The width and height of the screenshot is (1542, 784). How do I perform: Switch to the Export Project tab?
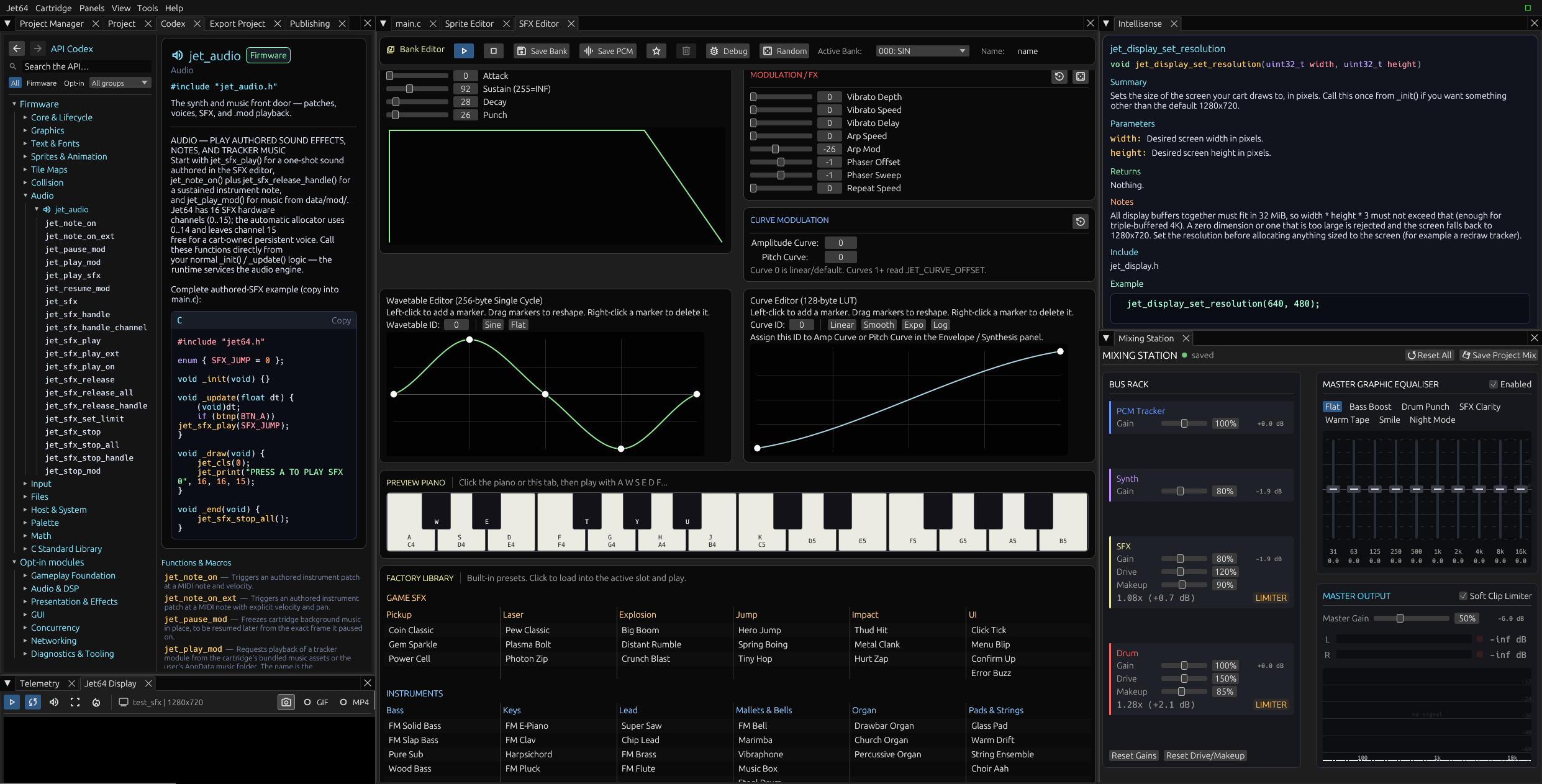[237, 24]
